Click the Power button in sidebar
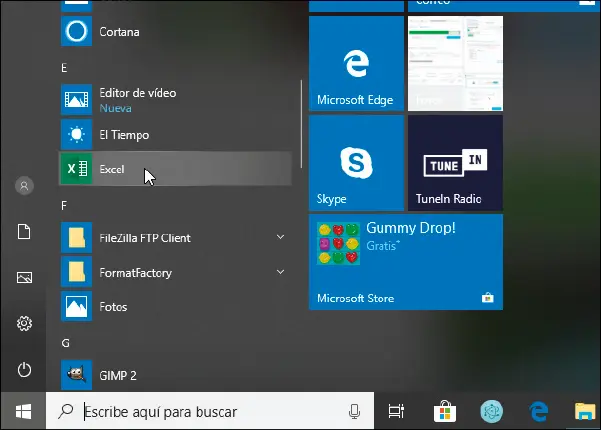 pyautogui.click(x=25, y=370)
